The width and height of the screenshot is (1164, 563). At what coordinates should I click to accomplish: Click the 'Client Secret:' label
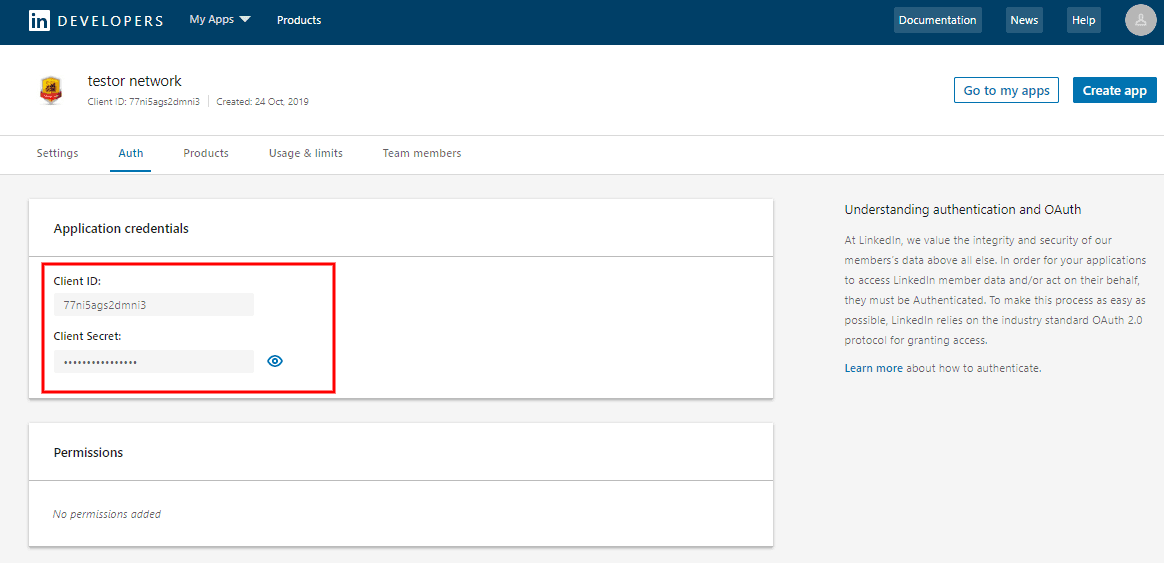point(88,336)
